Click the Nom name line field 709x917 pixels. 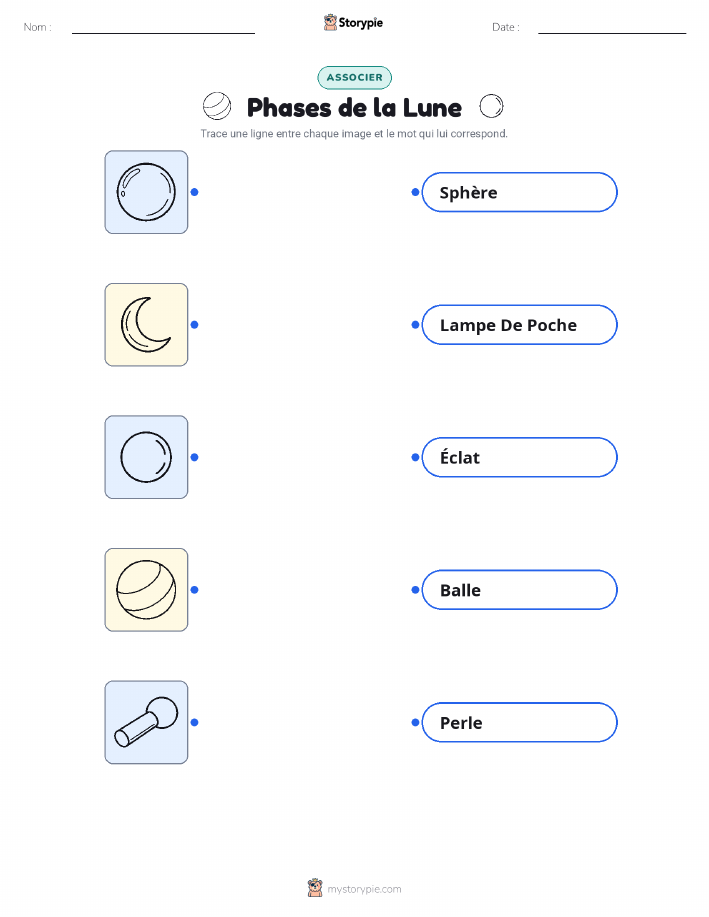pyautogui.click(x=163, y=27)
